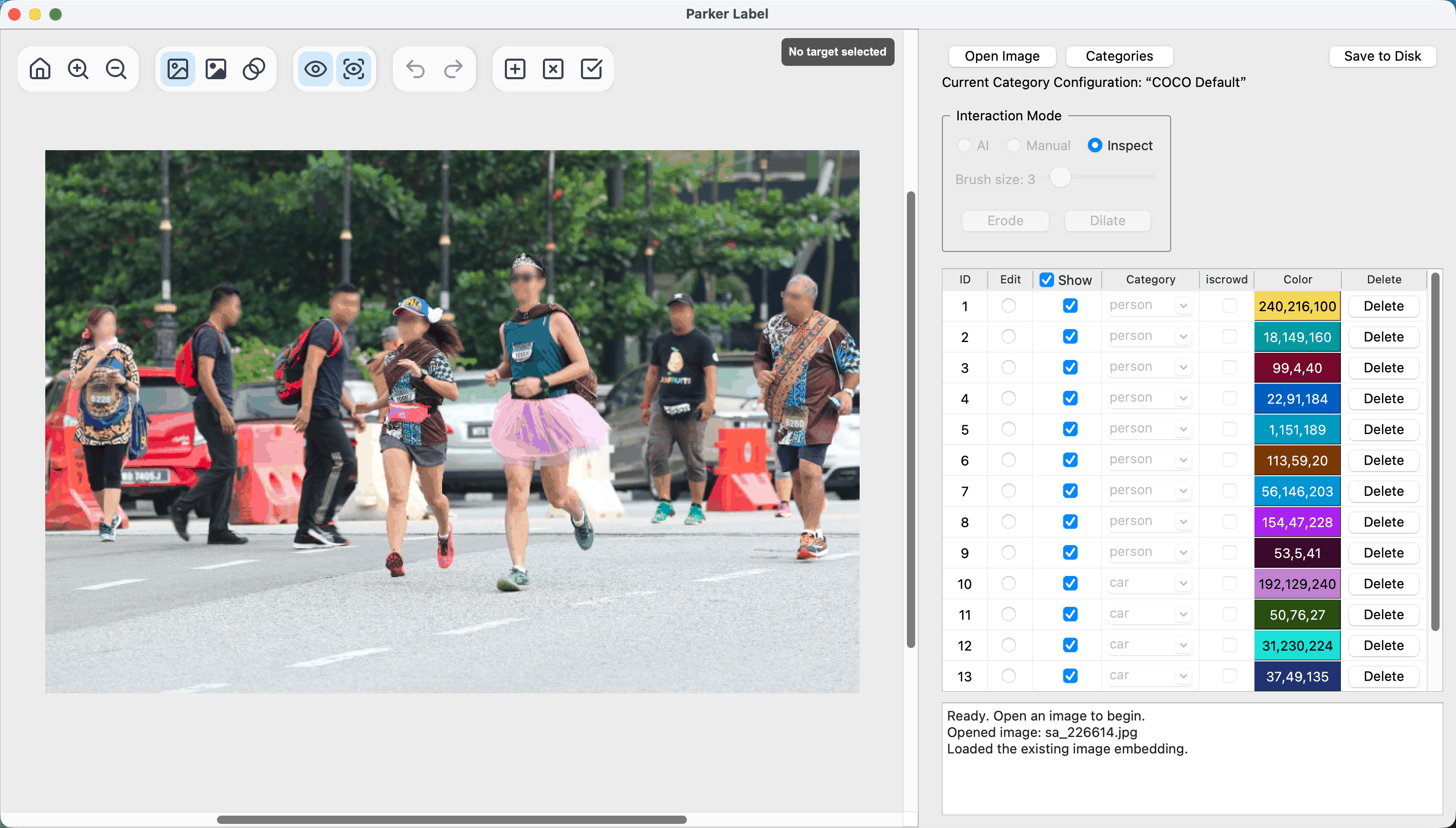Open category dropdown for annotation ID 2

click(x=1149, y=337)
